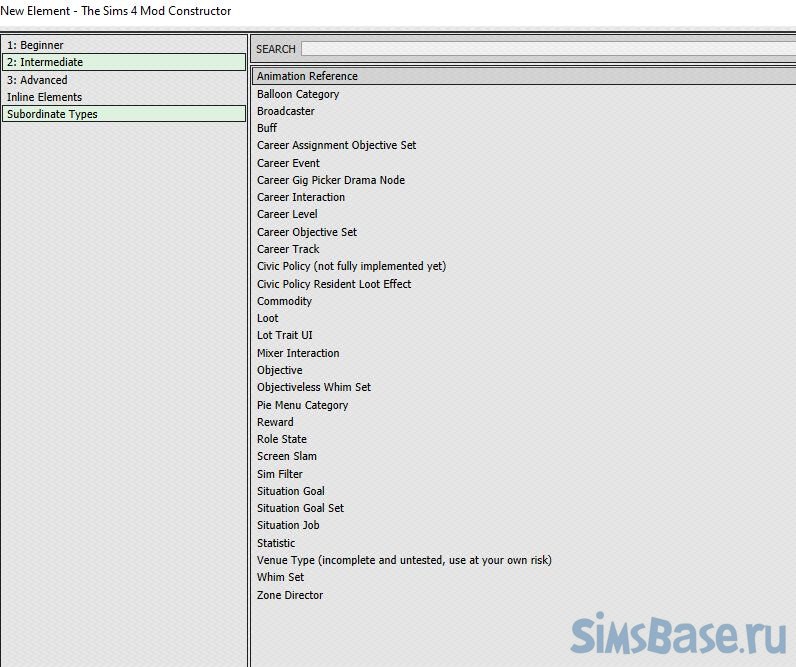The height and width of the screenshot is (667, 796).
Task: Click the Career Track entry
Action: [288, 249]
